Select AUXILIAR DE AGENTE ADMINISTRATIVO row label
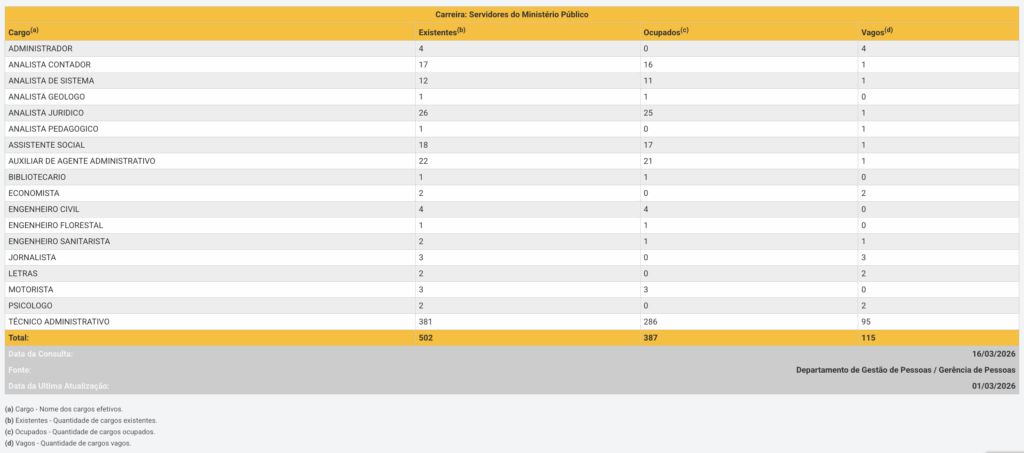Screen dimensions: 1024x453 click(x=82, y=161)
